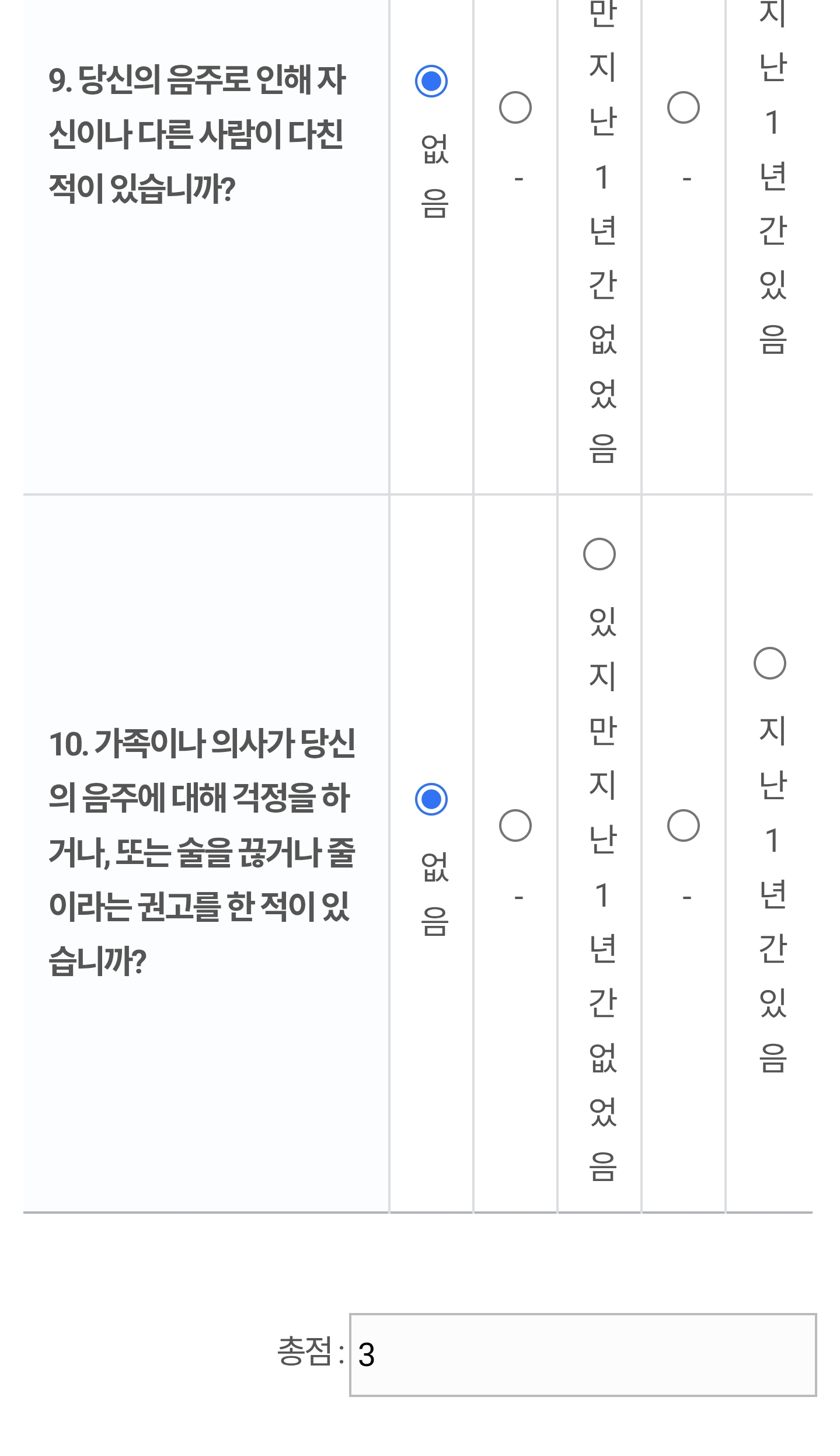Screen dimensions: 840x1456
Task: Click question 10's '지난 1년간 있음' label text
Action: pyautogui.click(x=772, y=893)
